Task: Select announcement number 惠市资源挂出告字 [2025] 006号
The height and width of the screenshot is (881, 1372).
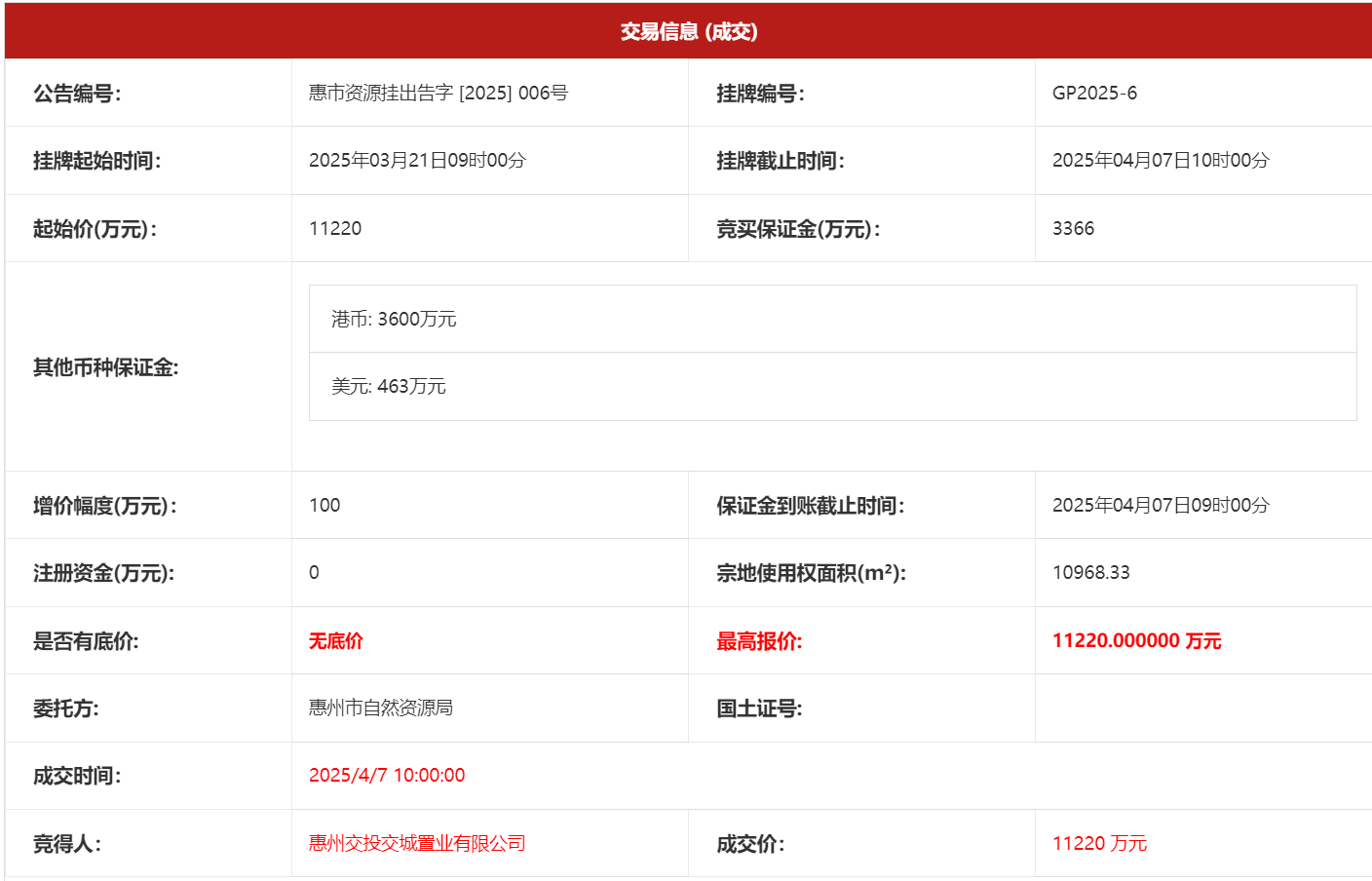Action: 438,93
